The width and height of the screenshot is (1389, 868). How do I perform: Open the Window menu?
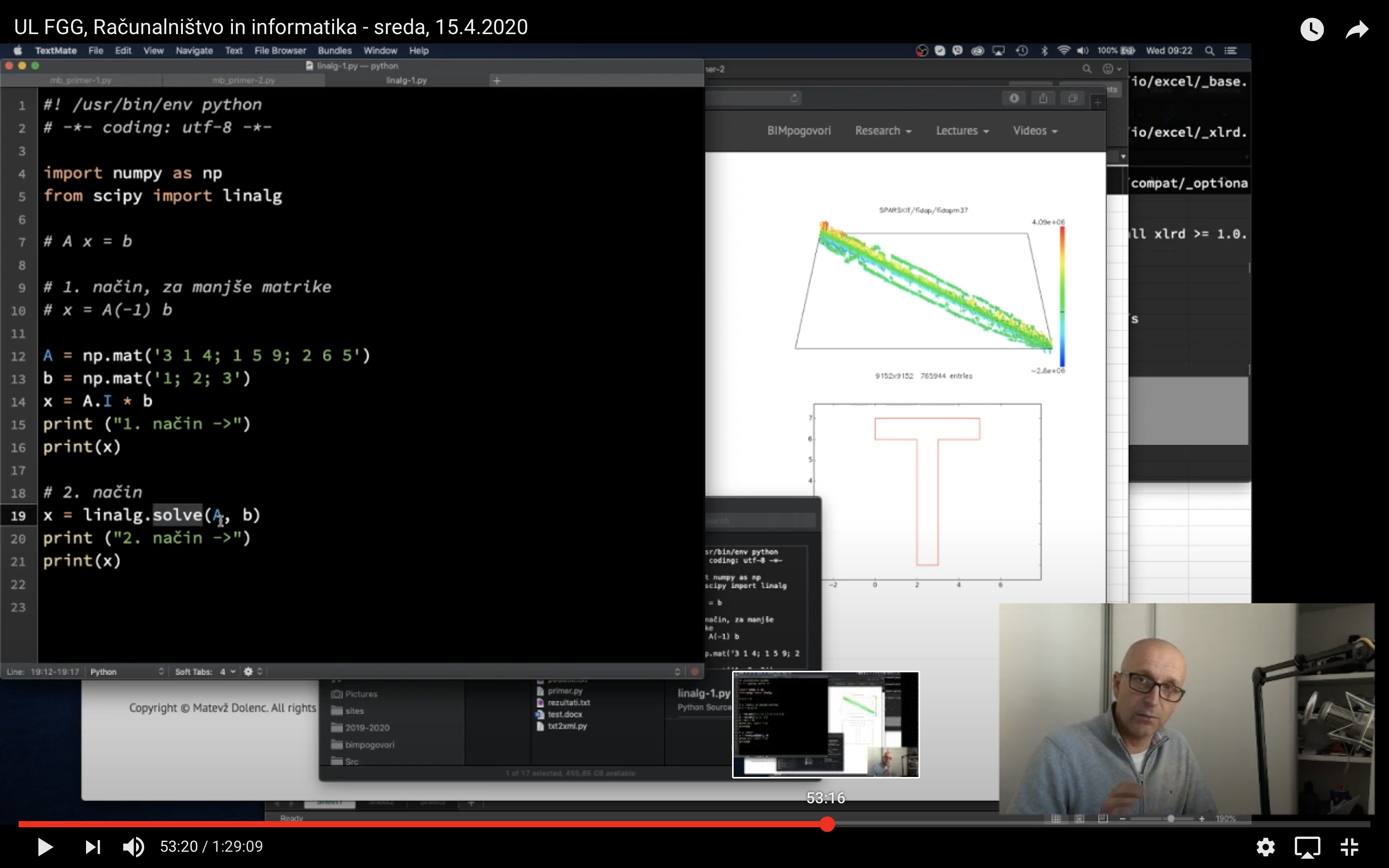pos(380,50)
